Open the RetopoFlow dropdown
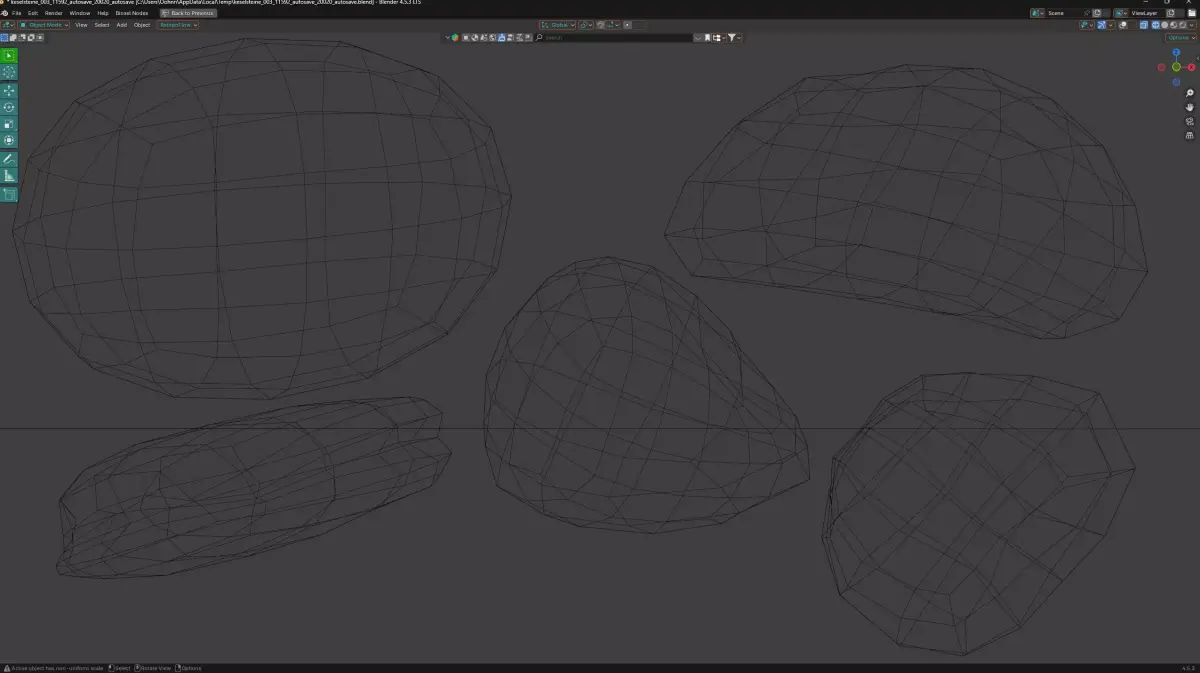1200x673 pixels. click(x=178, y=24)
